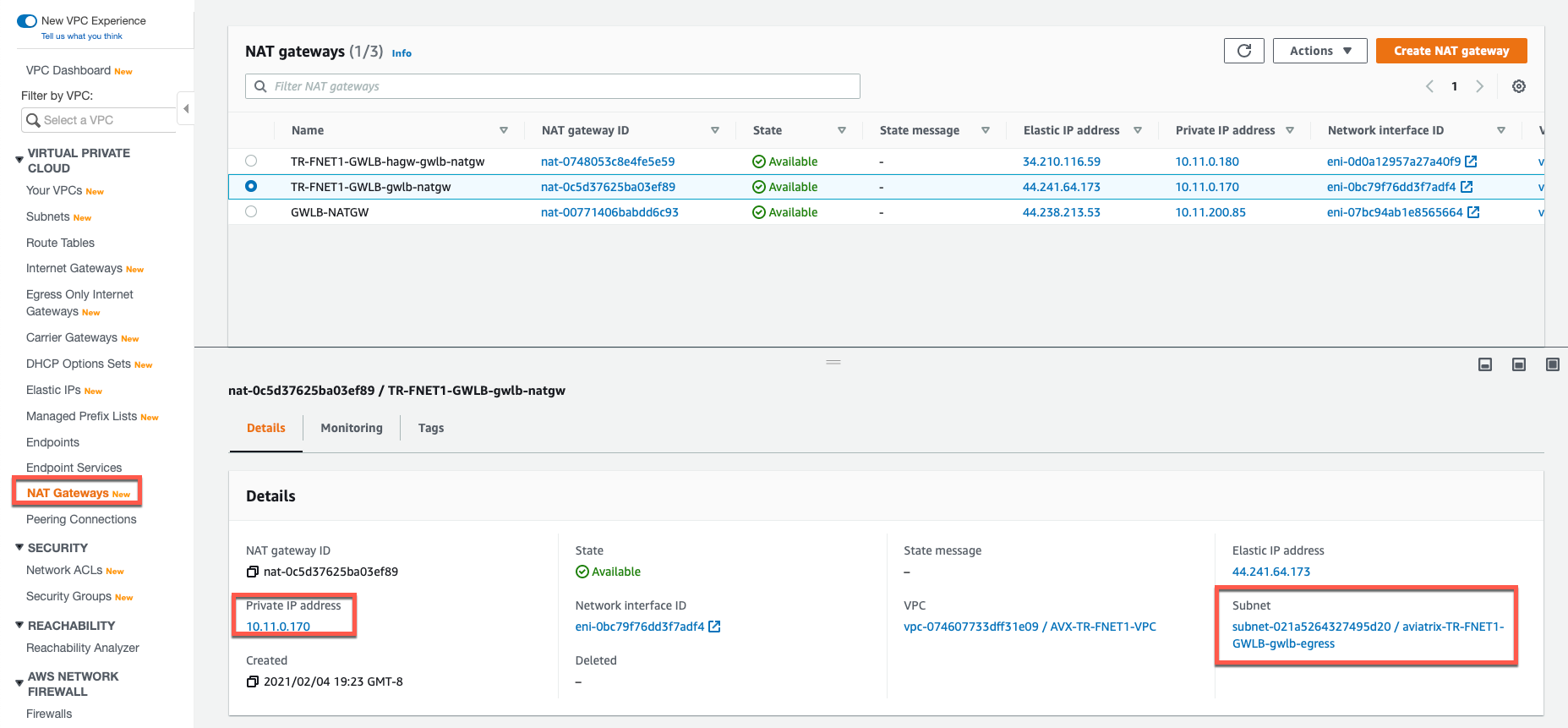Click the Filter NAT gateways search field
Screen dimensions: 1568x728
tap(558, 86)
